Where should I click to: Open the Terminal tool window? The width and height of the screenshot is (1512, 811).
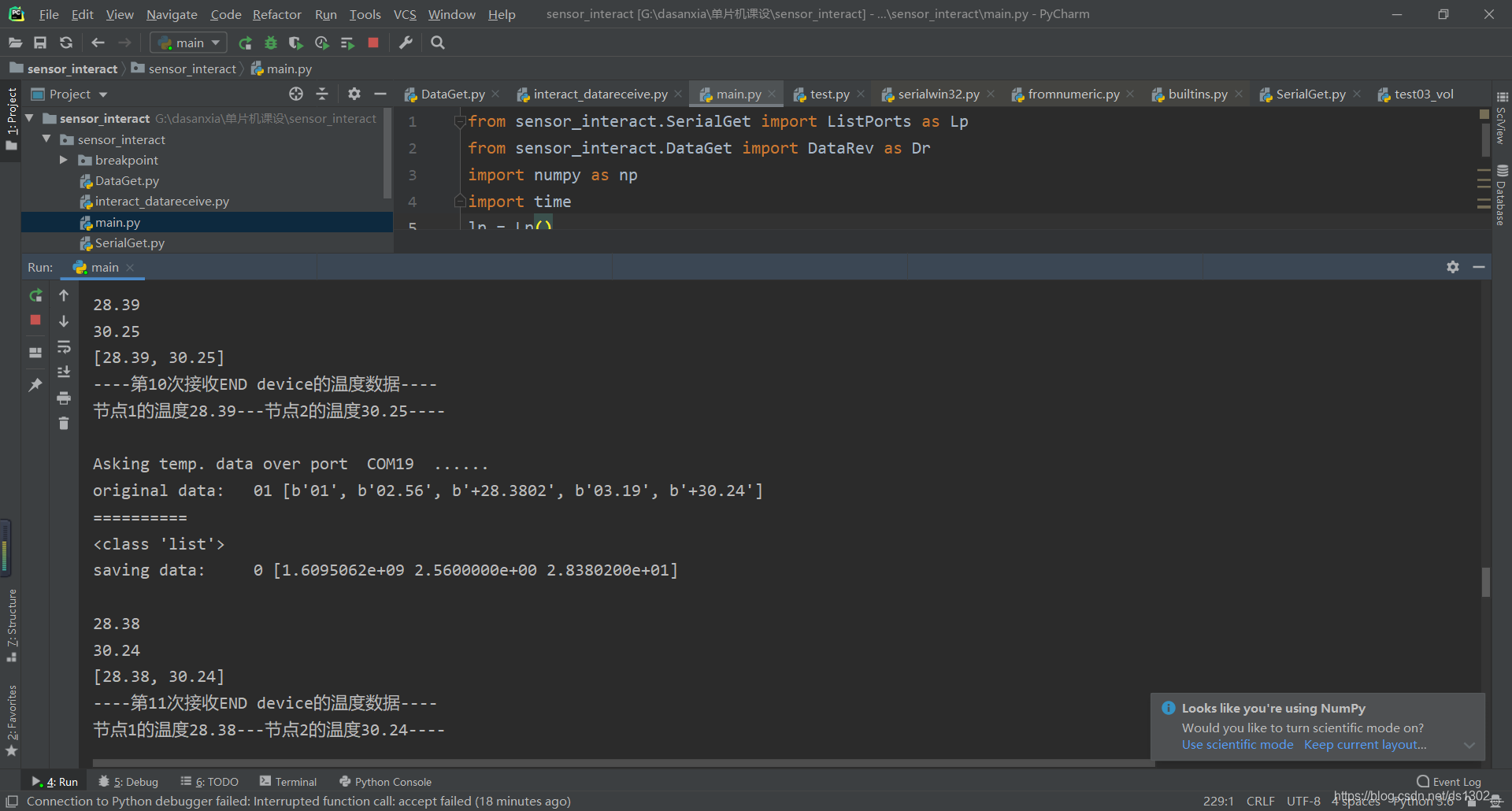[x=288, y=782]
